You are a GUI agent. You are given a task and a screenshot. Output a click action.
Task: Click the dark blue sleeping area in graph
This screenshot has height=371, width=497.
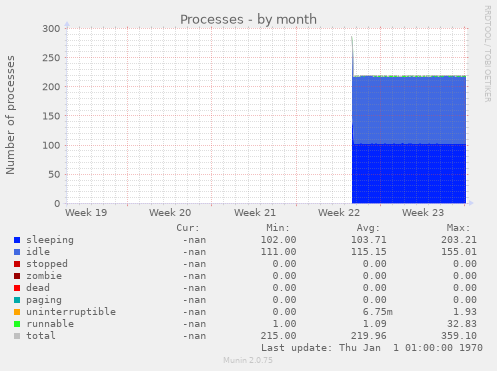point(409,173)
